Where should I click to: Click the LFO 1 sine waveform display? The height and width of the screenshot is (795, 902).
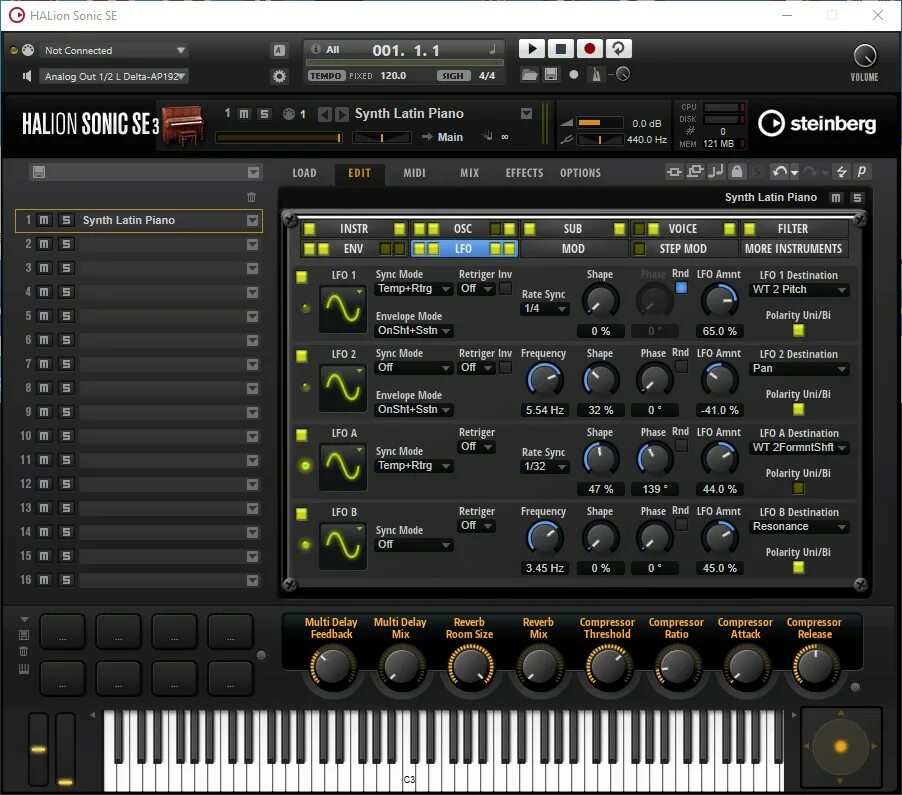tap(343, 309)
